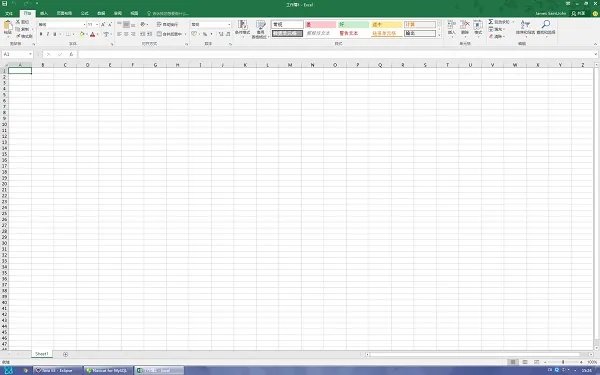Click the New Sheet plus icon
The image size is (600, 375).
(x=65, y=354)
